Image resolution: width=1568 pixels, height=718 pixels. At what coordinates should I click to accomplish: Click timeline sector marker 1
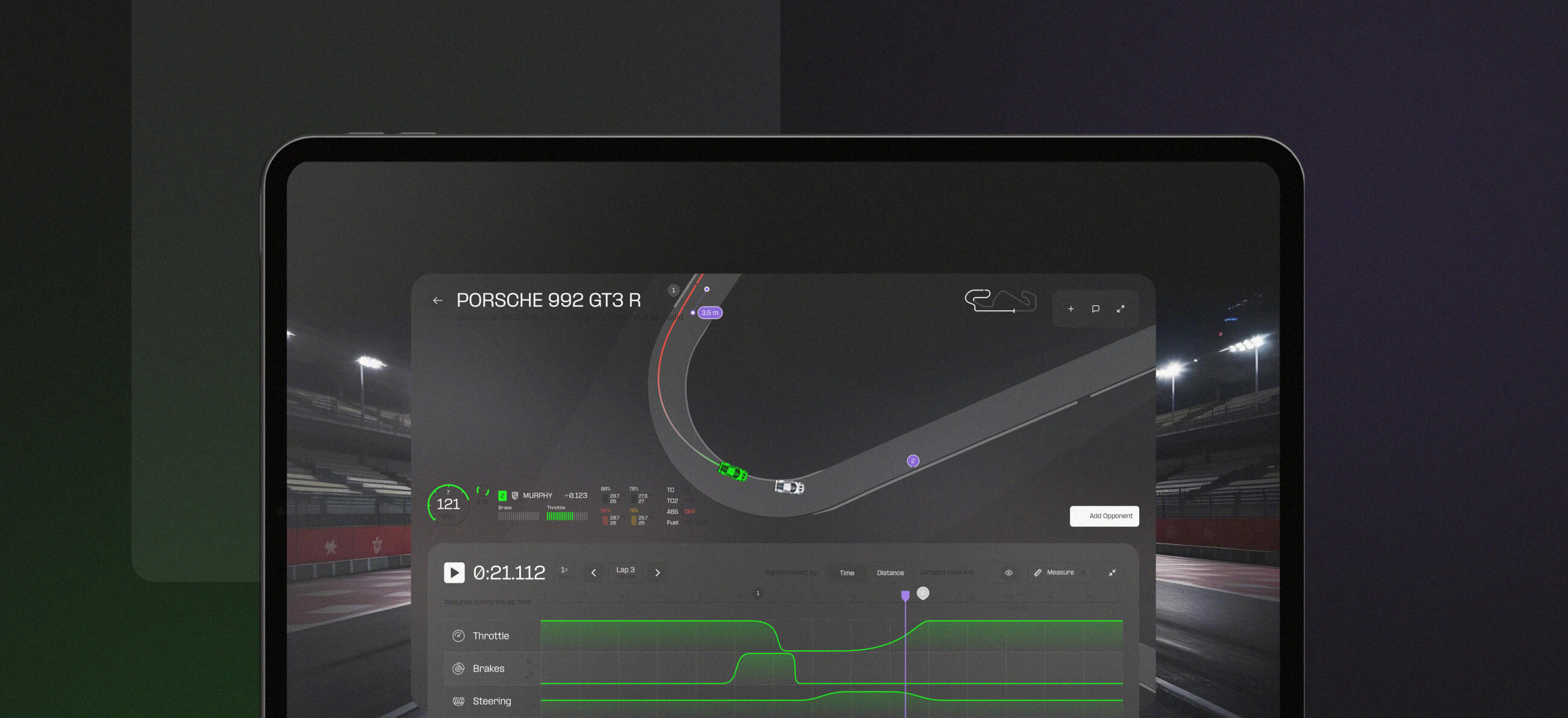point(758,593)
